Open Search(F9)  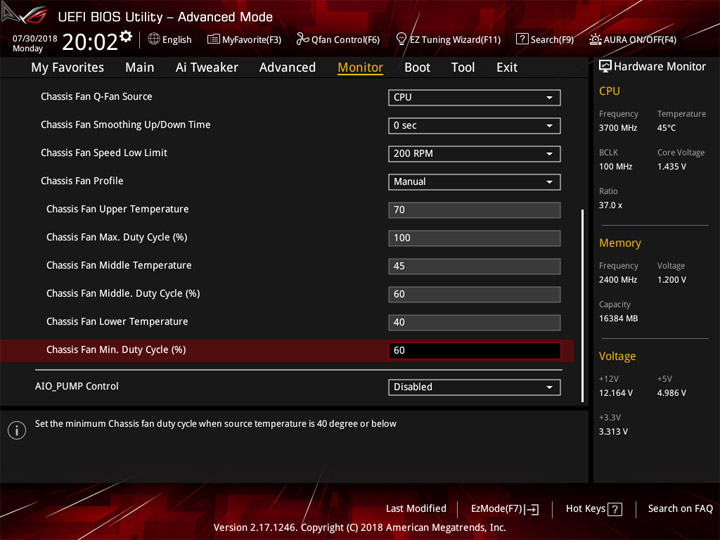pos(545,39)
